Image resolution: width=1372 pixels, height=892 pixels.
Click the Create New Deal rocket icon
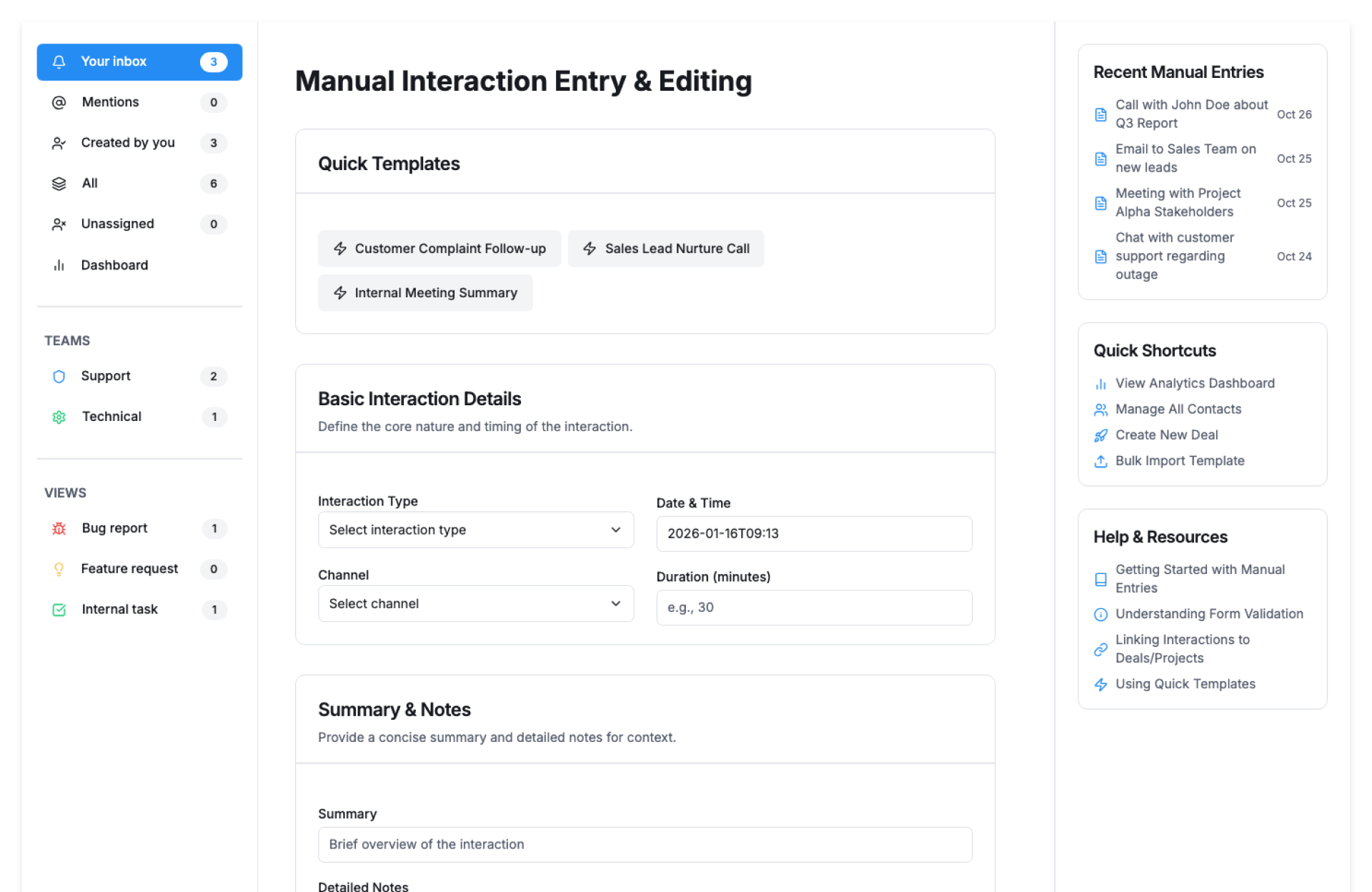tap(1100, 435)
